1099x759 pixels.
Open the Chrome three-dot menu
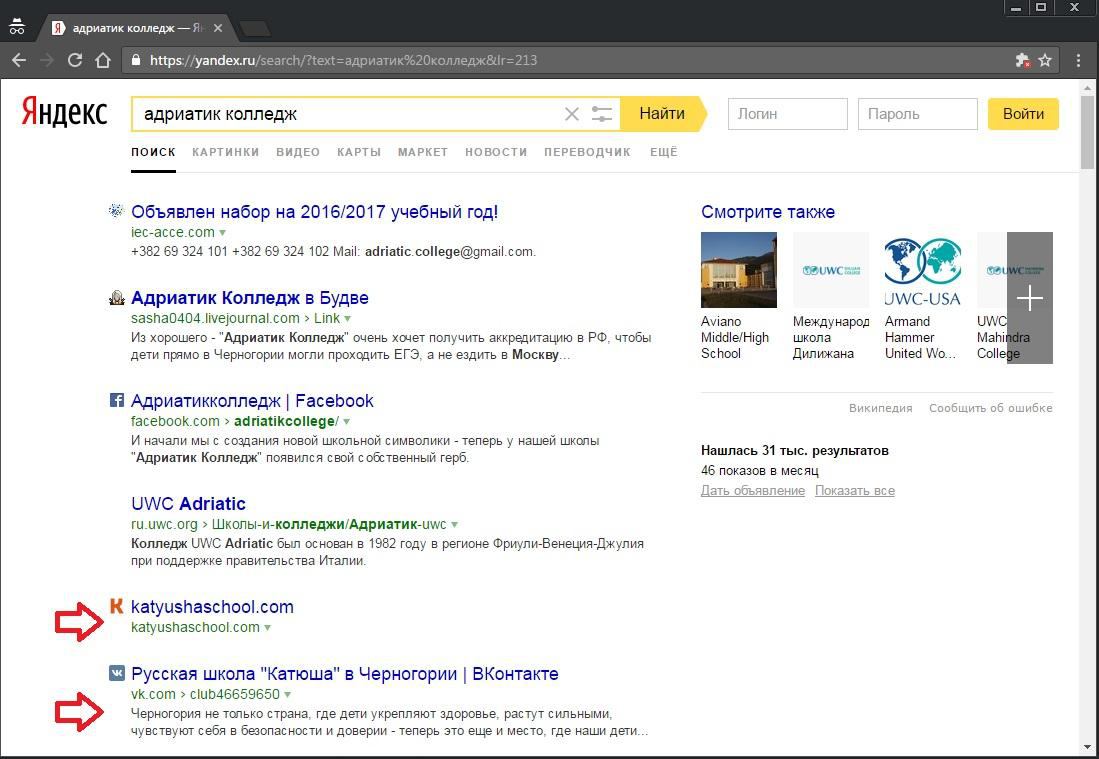(x=1079, y=60)
